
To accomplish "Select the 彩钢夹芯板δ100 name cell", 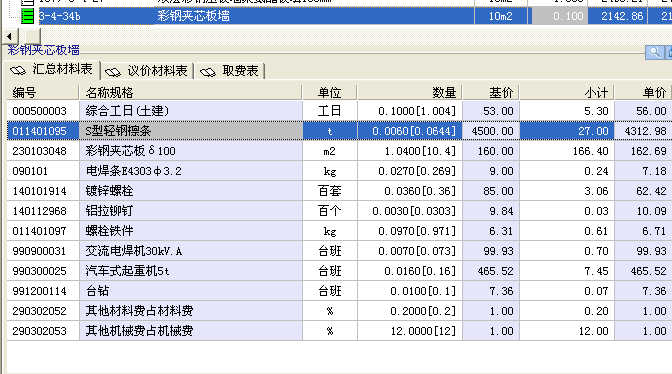I will (191, 151).
